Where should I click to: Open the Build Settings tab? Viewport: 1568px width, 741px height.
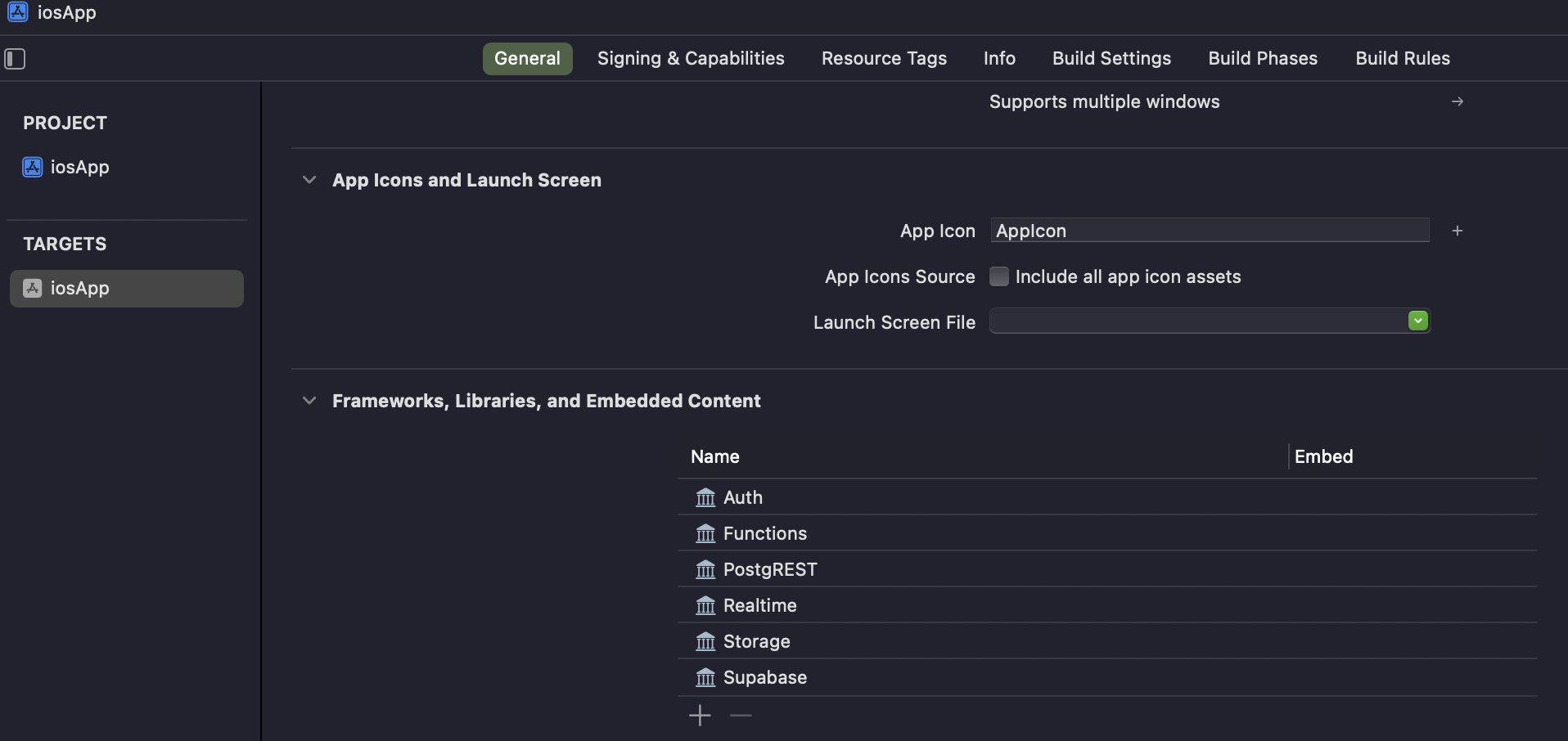[x=1111, y=59]
